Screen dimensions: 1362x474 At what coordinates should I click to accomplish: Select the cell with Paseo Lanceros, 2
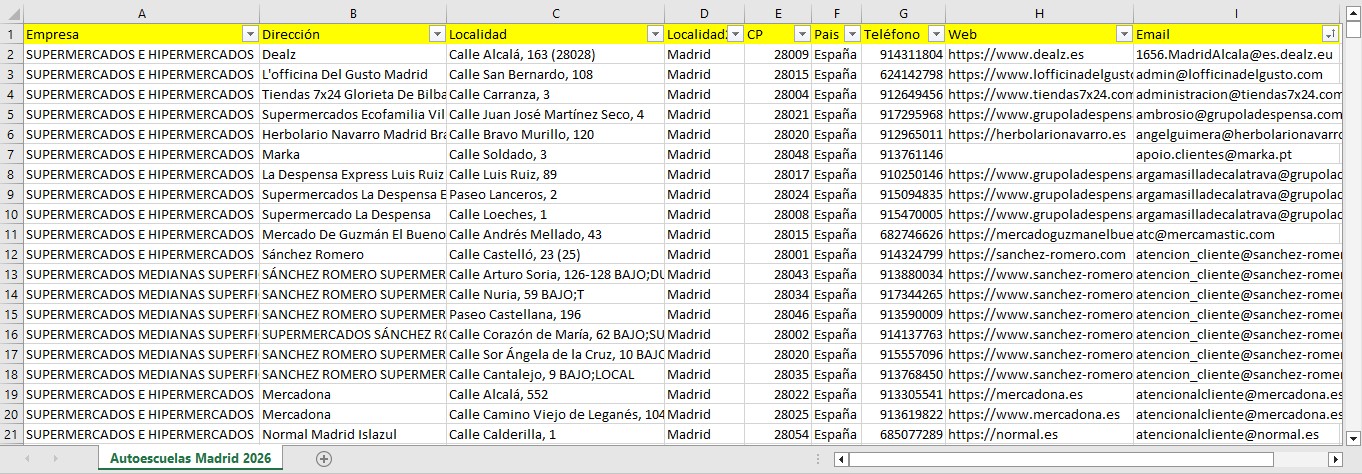pos(555,194)
